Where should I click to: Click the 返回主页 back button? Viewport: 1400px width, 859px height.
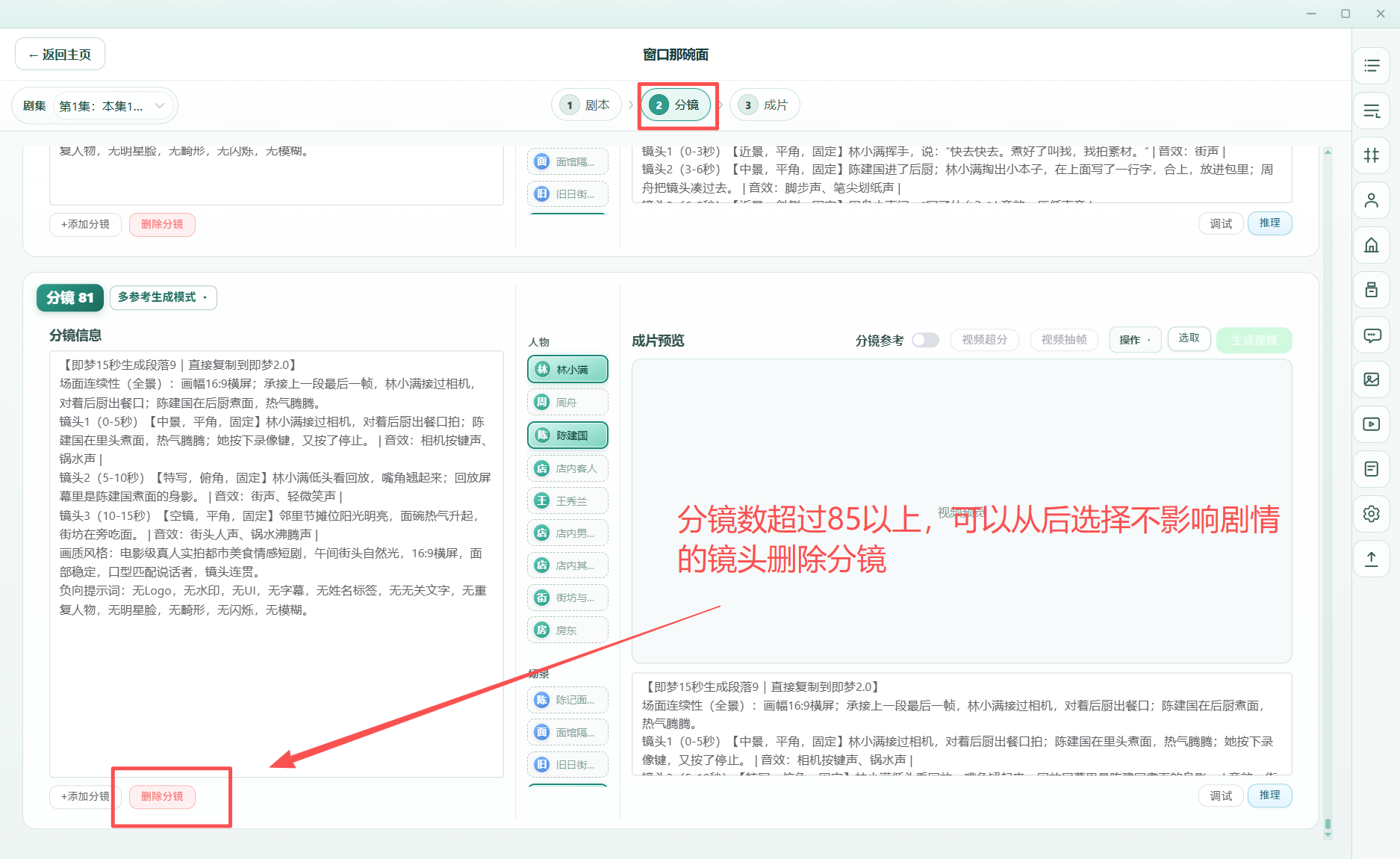[60, 55]
